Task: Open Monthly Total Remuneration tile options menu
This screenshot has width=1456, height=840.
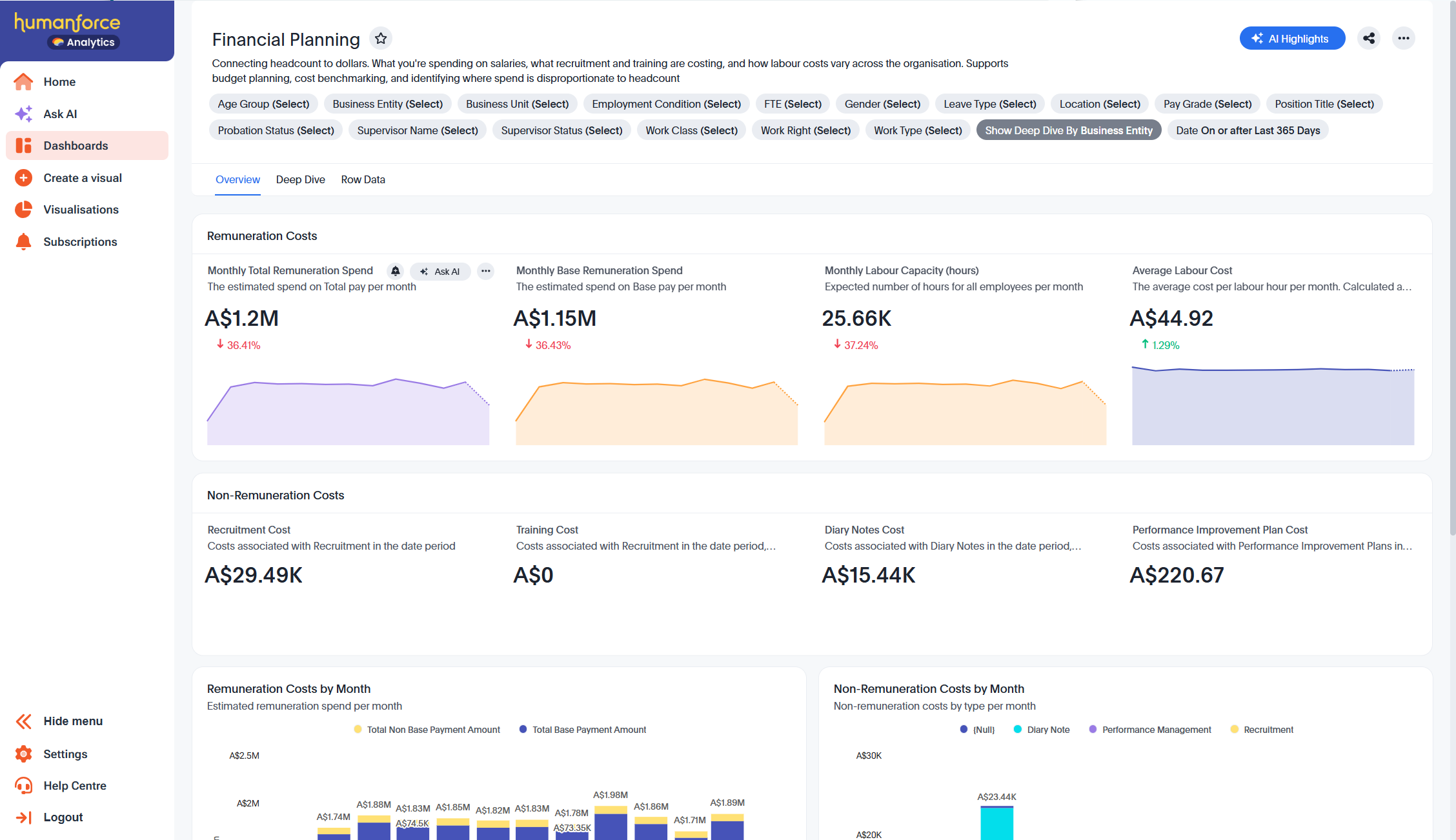Action: 485,271
